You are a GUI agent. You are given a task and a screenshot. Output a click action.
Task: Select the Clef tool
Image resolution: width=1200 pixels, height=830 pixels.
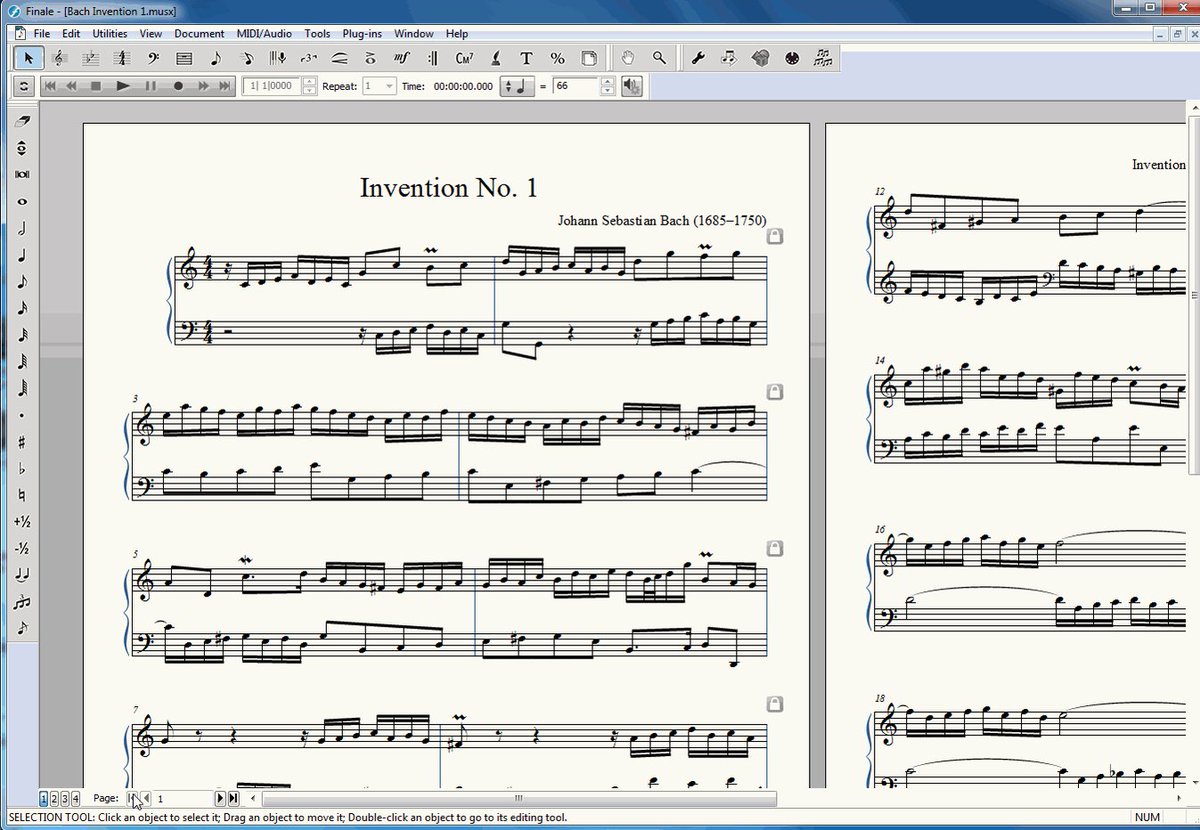(x=153, y=58)
